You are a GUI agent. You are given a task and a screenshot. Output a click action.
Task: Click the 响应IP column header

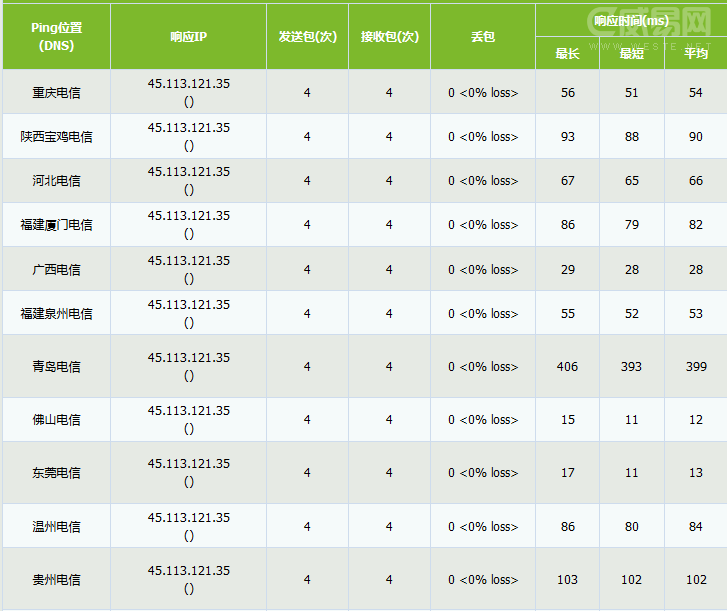coord(188,37)
